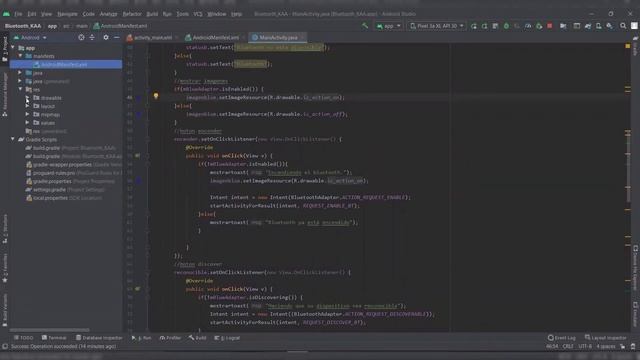The image size is (640, 360).
Task: Open the TODO tool window
Action: click(23, 338)
